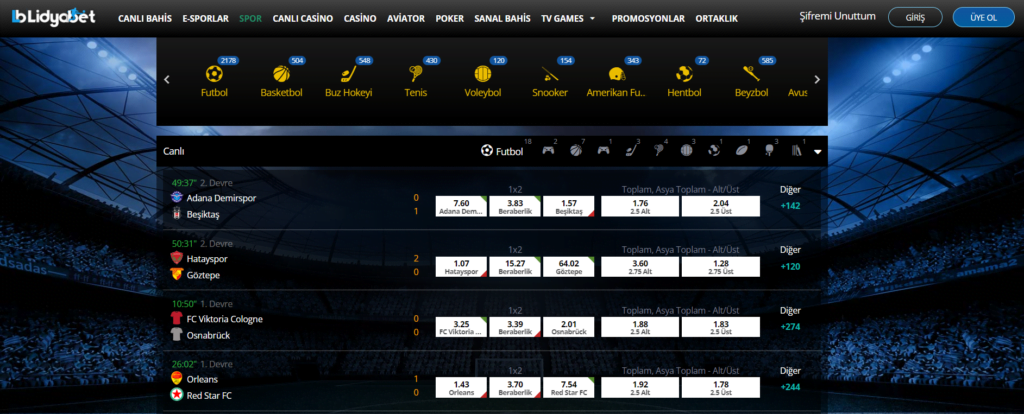Open +120 more markets for Hatayspor match
The image size is (1024, 414).
pyautogui.click(x=790, y=266)
